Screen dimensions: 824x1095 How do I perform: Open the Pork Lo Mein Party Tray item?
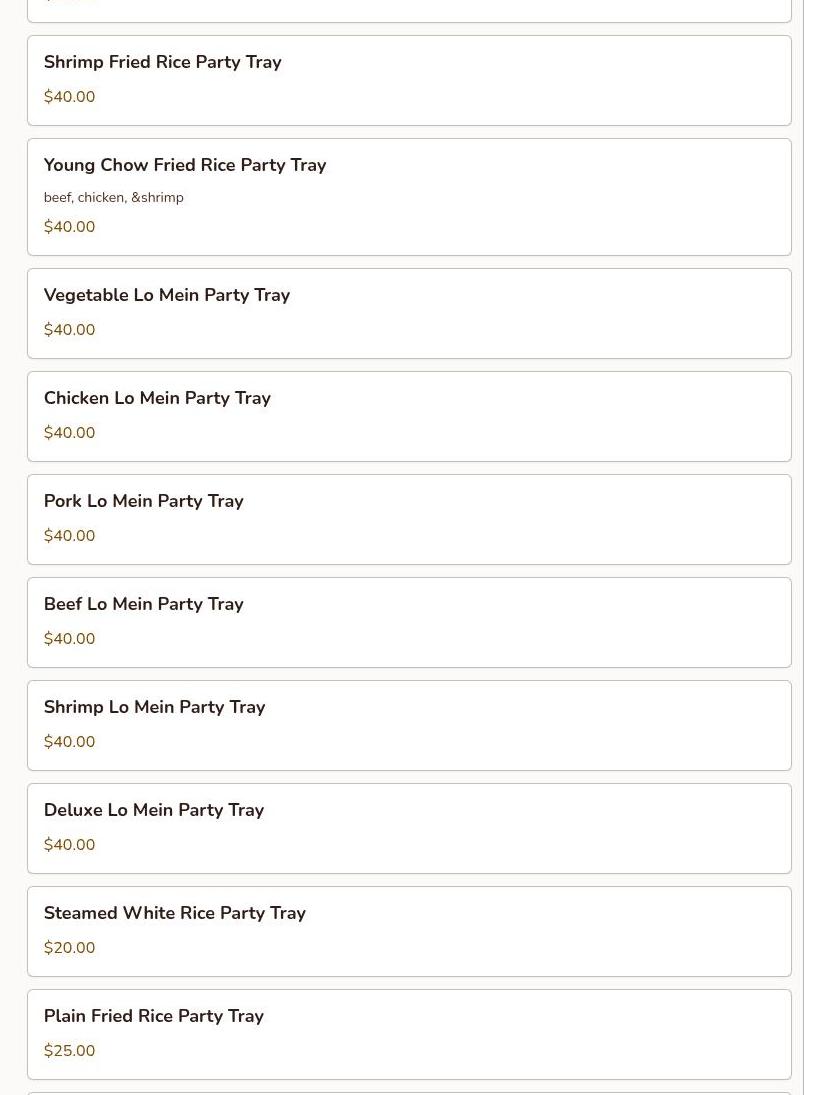(144, 501)
